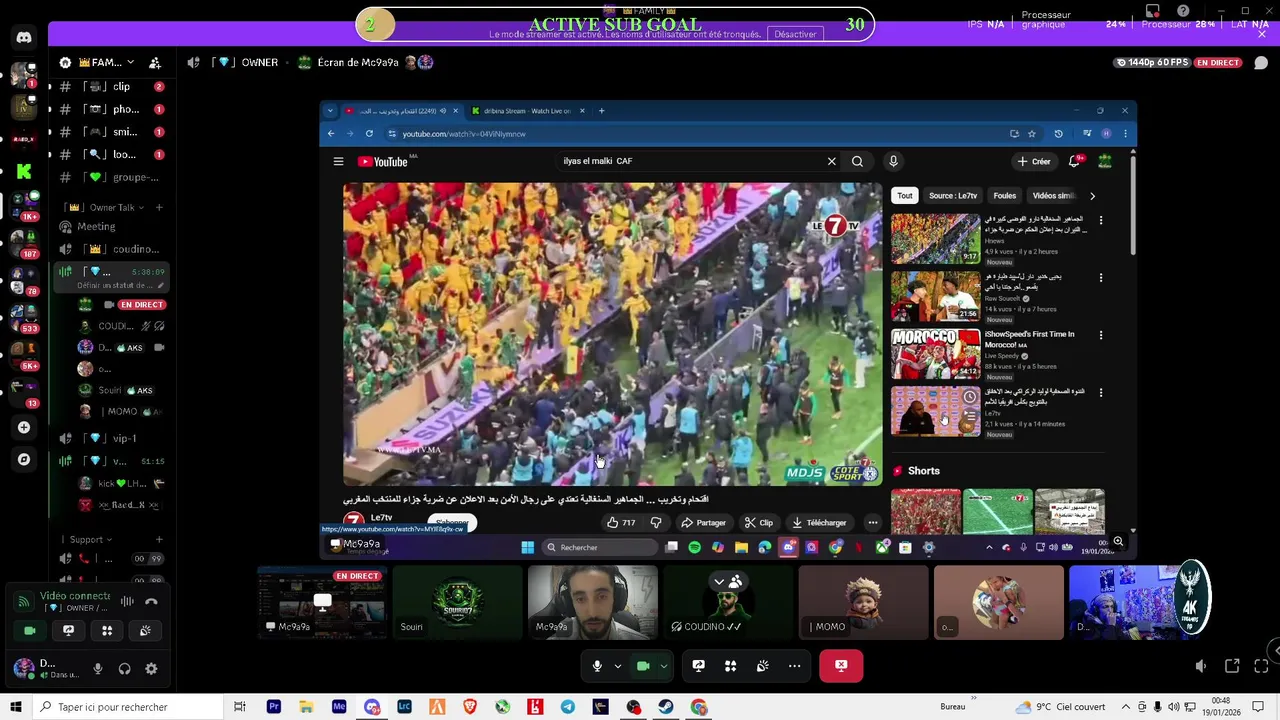Join the vip-1 voice channel
1280x720 pixels.
tap(110, 438)
